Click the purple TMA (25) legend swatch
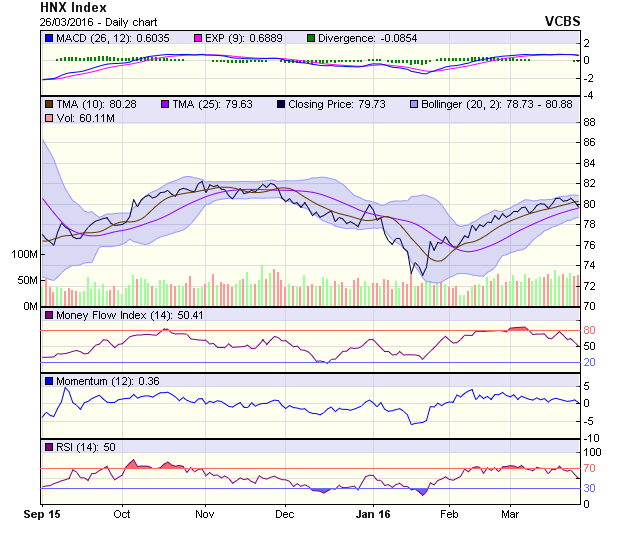Image resolution: width=620 pixels, height=535 pixels. point(165,104)
